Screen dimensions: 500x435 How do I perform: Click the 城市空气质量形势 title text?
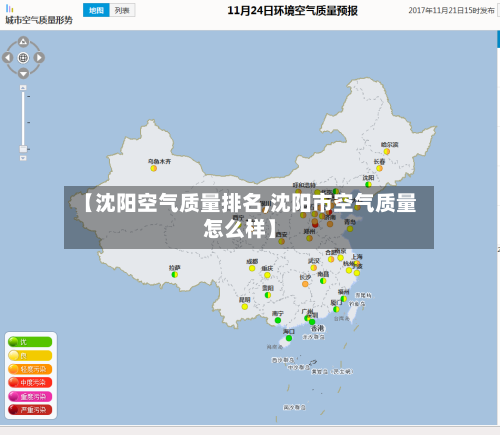pos(39,20)
